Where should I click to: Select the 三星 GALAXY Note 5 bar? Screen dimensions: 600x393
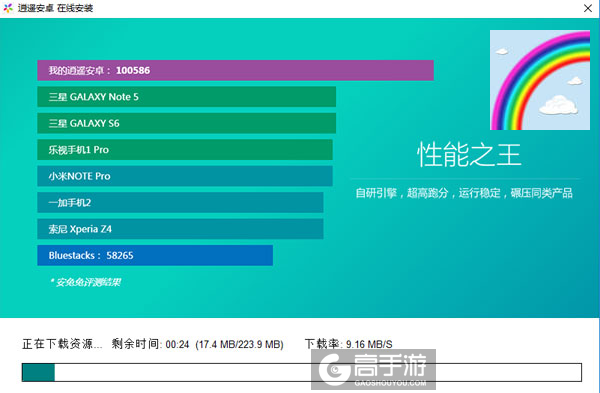(x=187, y=97)
